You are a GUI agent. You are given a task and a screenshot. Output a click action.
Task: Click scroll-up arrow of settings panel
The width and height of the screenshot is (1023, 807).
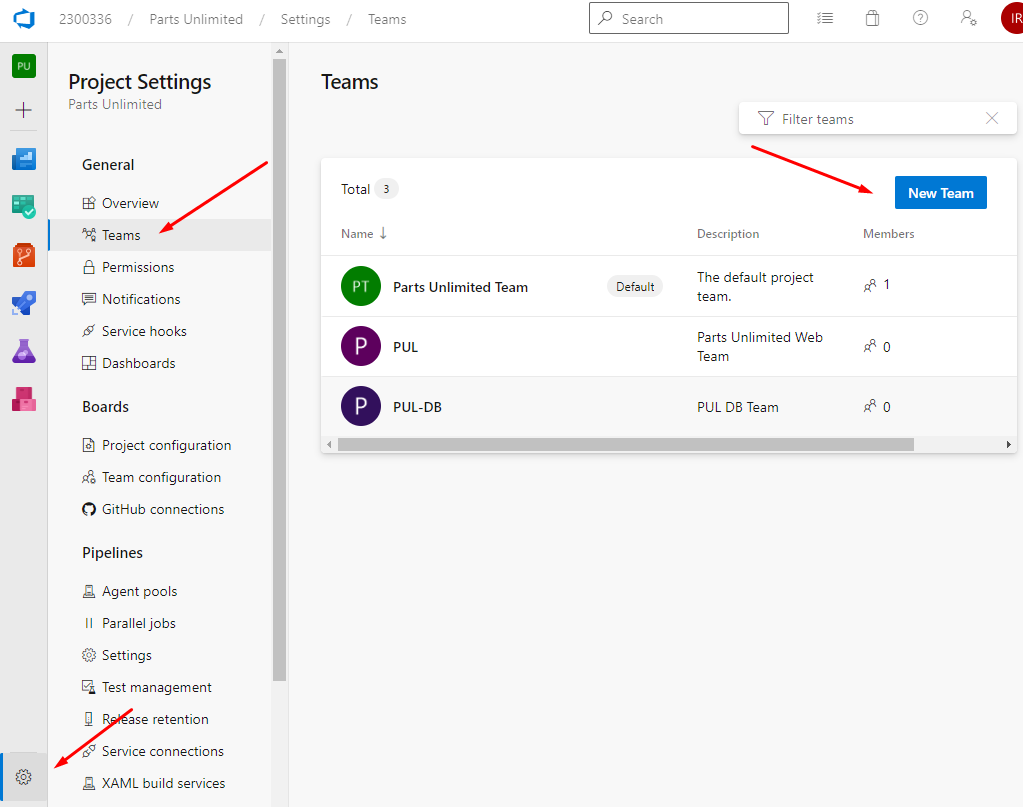pyautogui.click(x=279, y=51)
